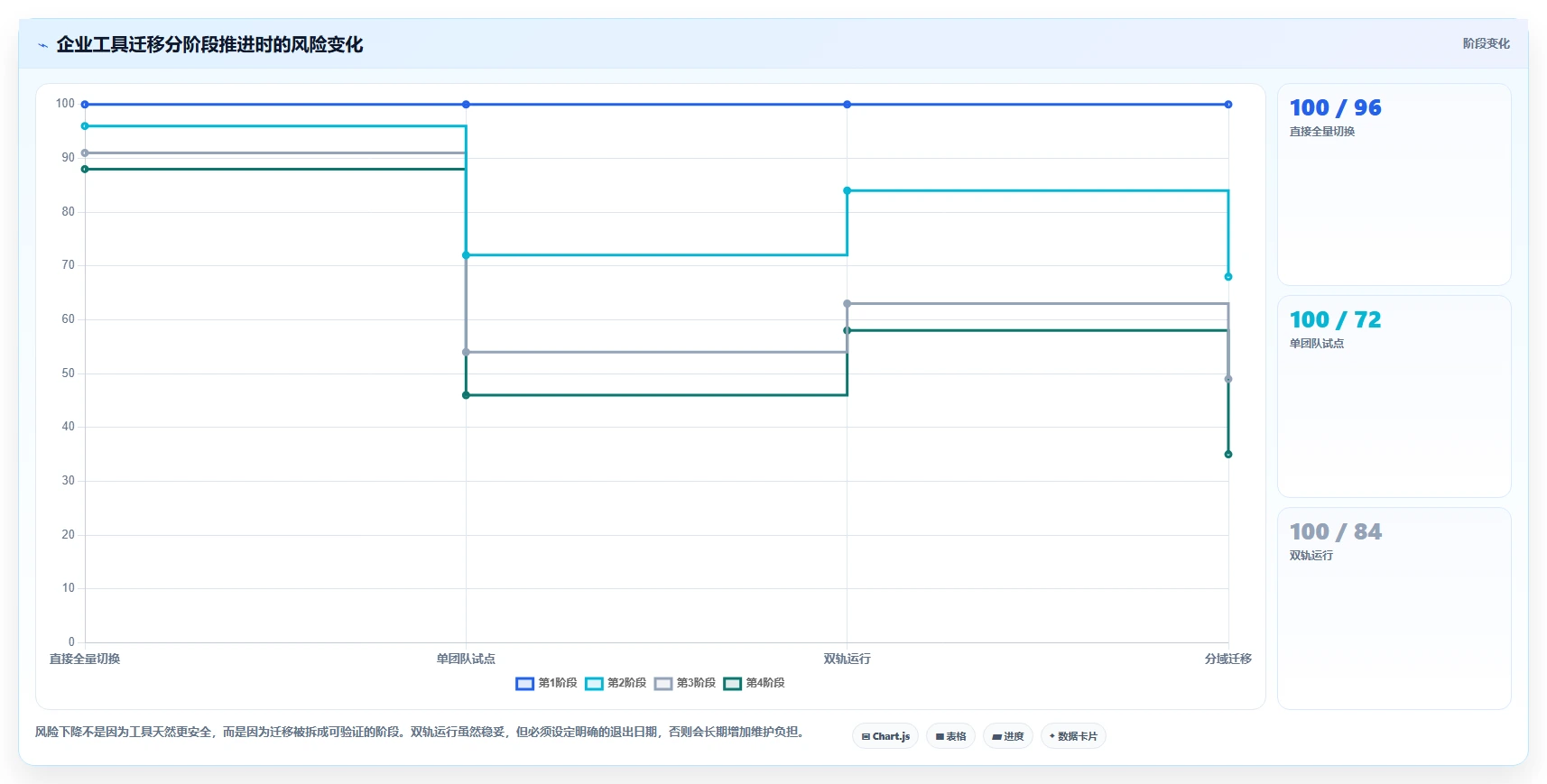1547x784 pixels.
Task: Click the 表格 chip
Action: [950, 736]
